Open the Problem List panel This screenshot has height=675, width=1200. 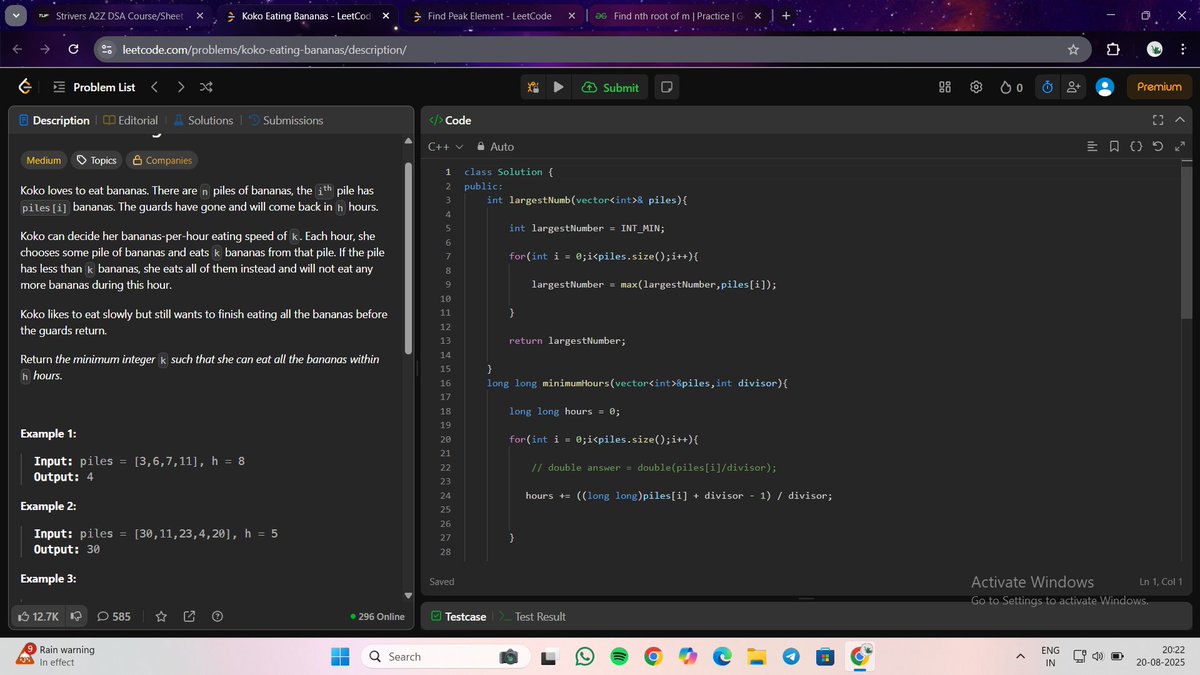click(94, 87)
